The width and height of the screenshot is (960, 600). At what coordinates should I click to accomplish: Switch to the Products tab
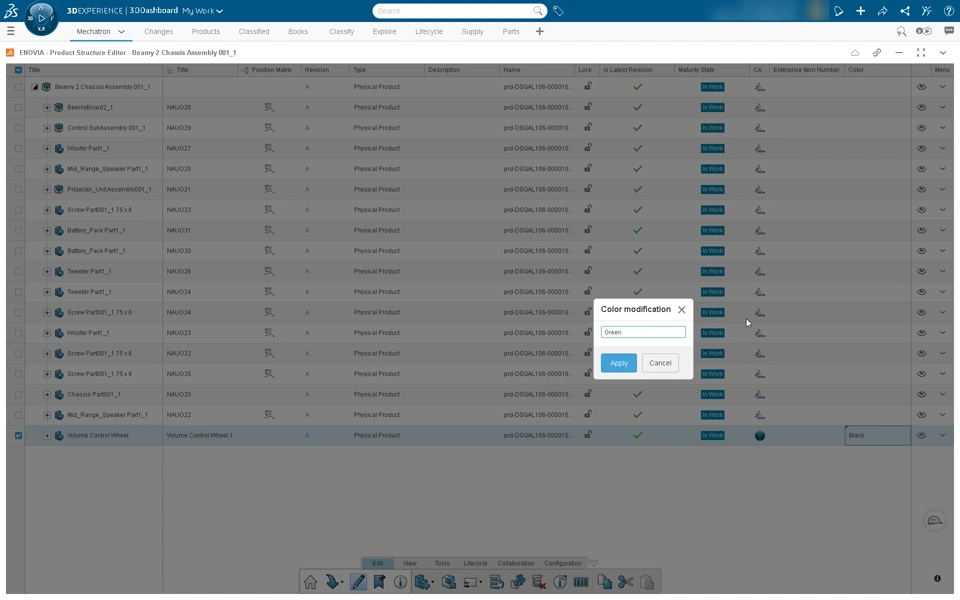click(x=206, y=31)
